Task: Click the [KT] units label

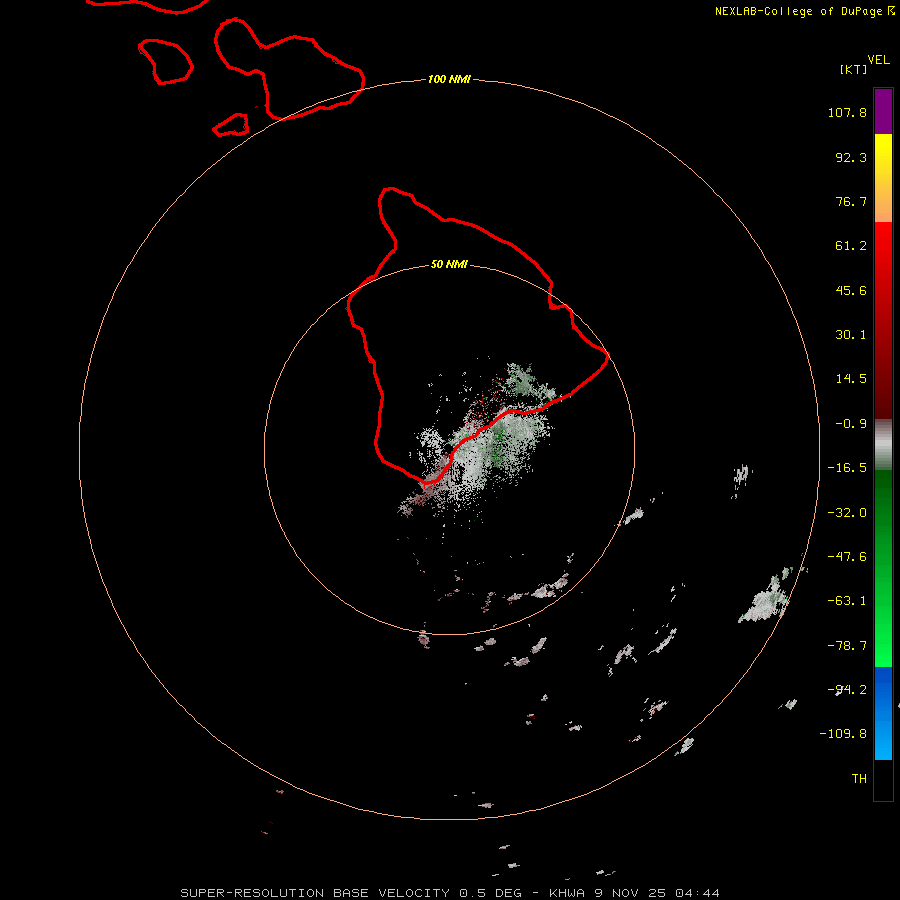Action: pyautogui.click(x=854, y=69)
